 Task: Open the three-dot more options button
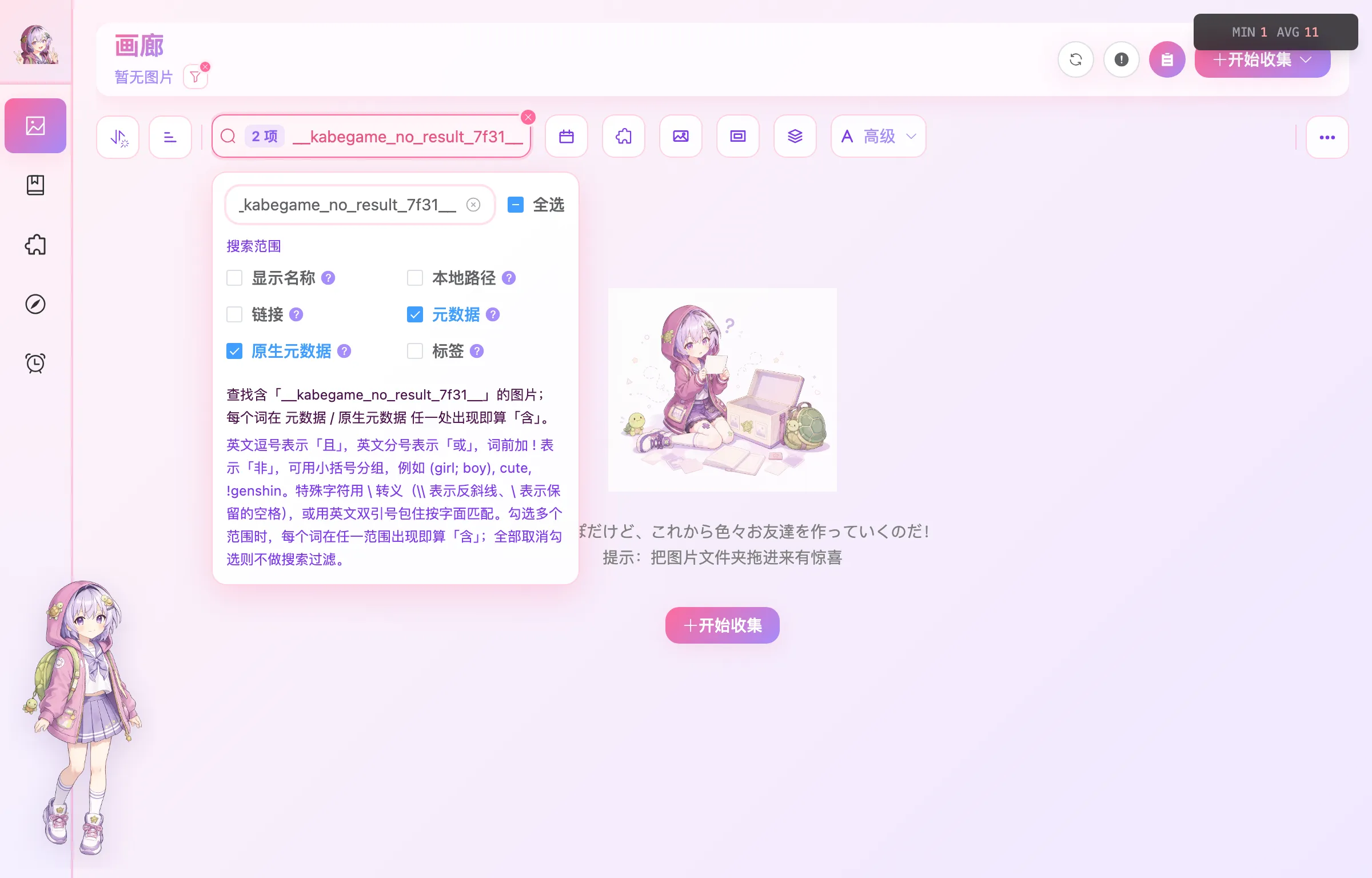(x=1327, y=137)
